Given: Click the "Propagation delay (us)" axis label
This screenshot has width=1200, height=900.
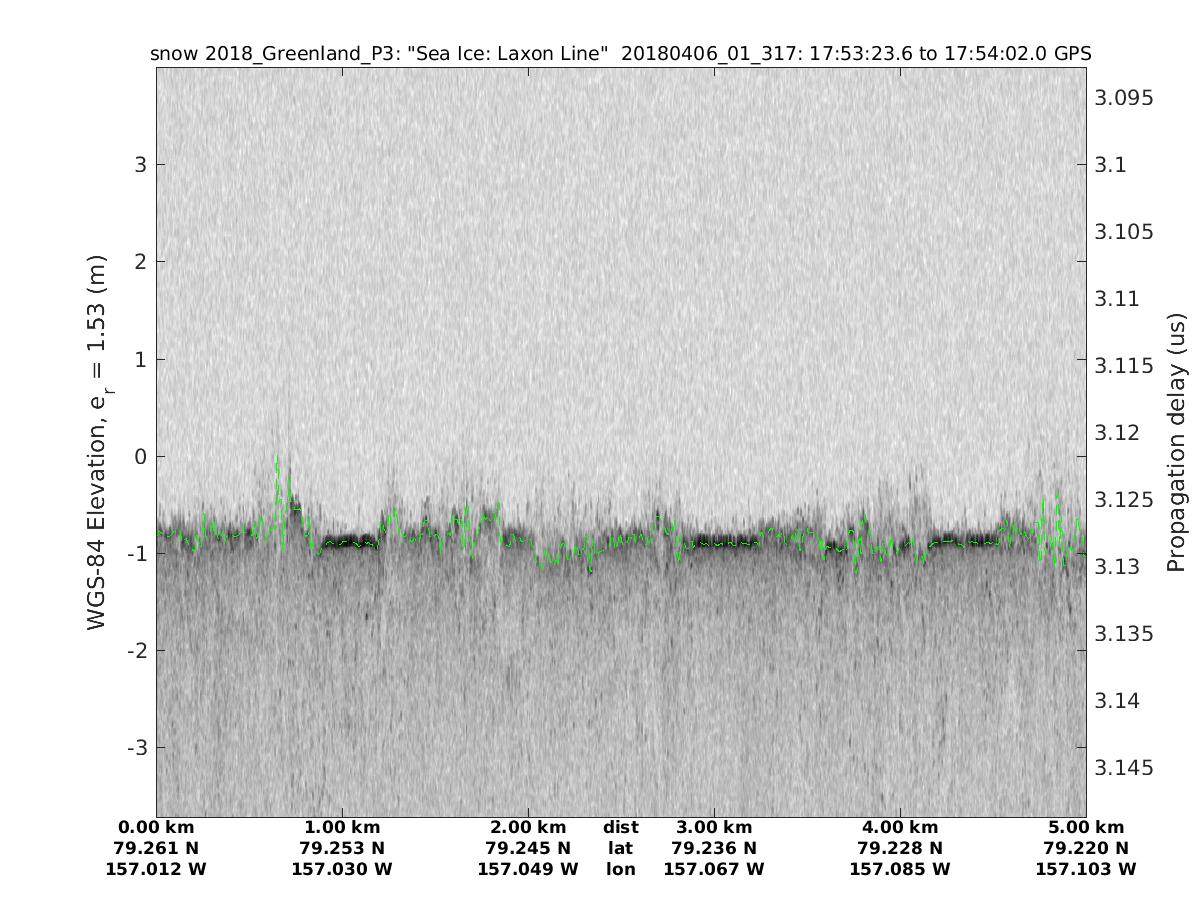Looking at the screenshot, I should click(x=1176, y=442).
